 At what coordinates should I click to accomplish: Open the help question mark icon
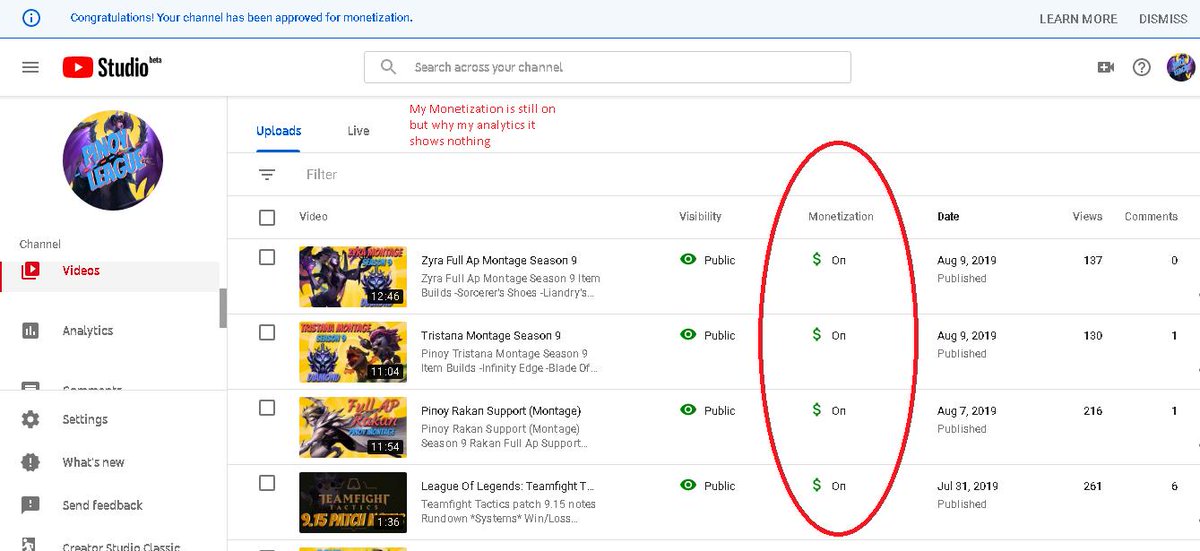point(1142,67)
